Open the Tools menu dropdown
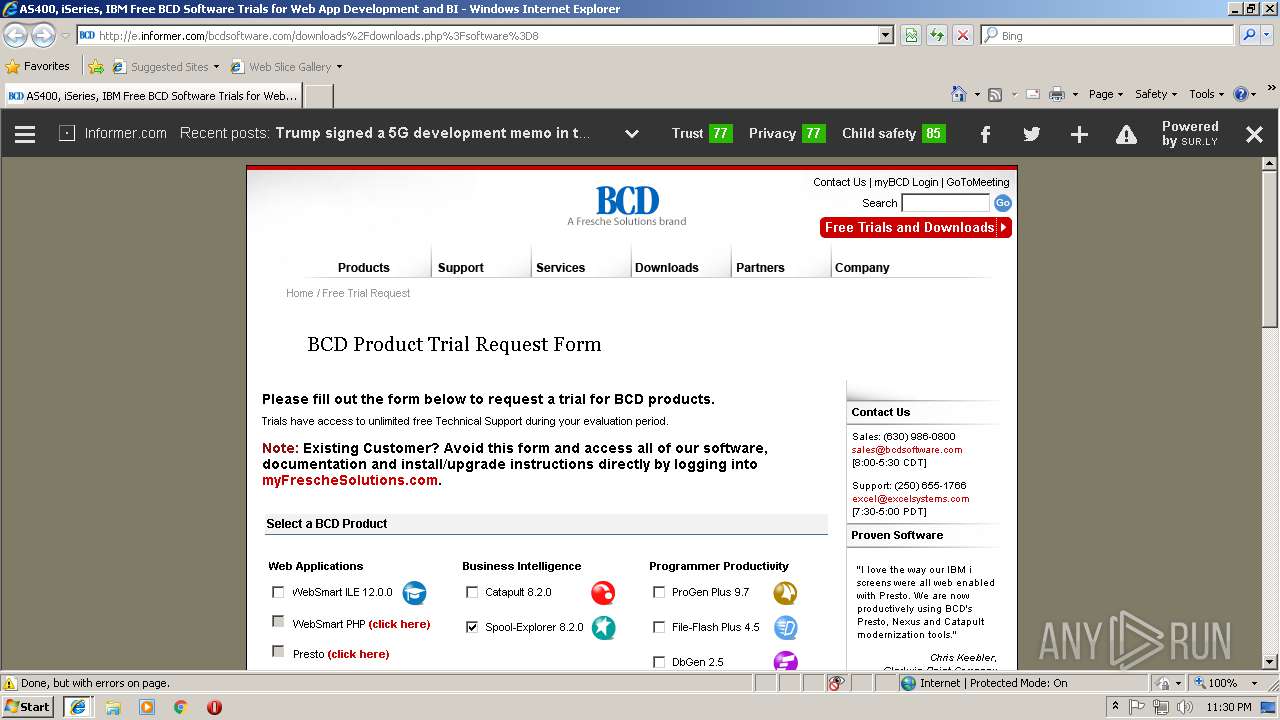Screen dimensions: 1280x720 tap(1207, 94)
